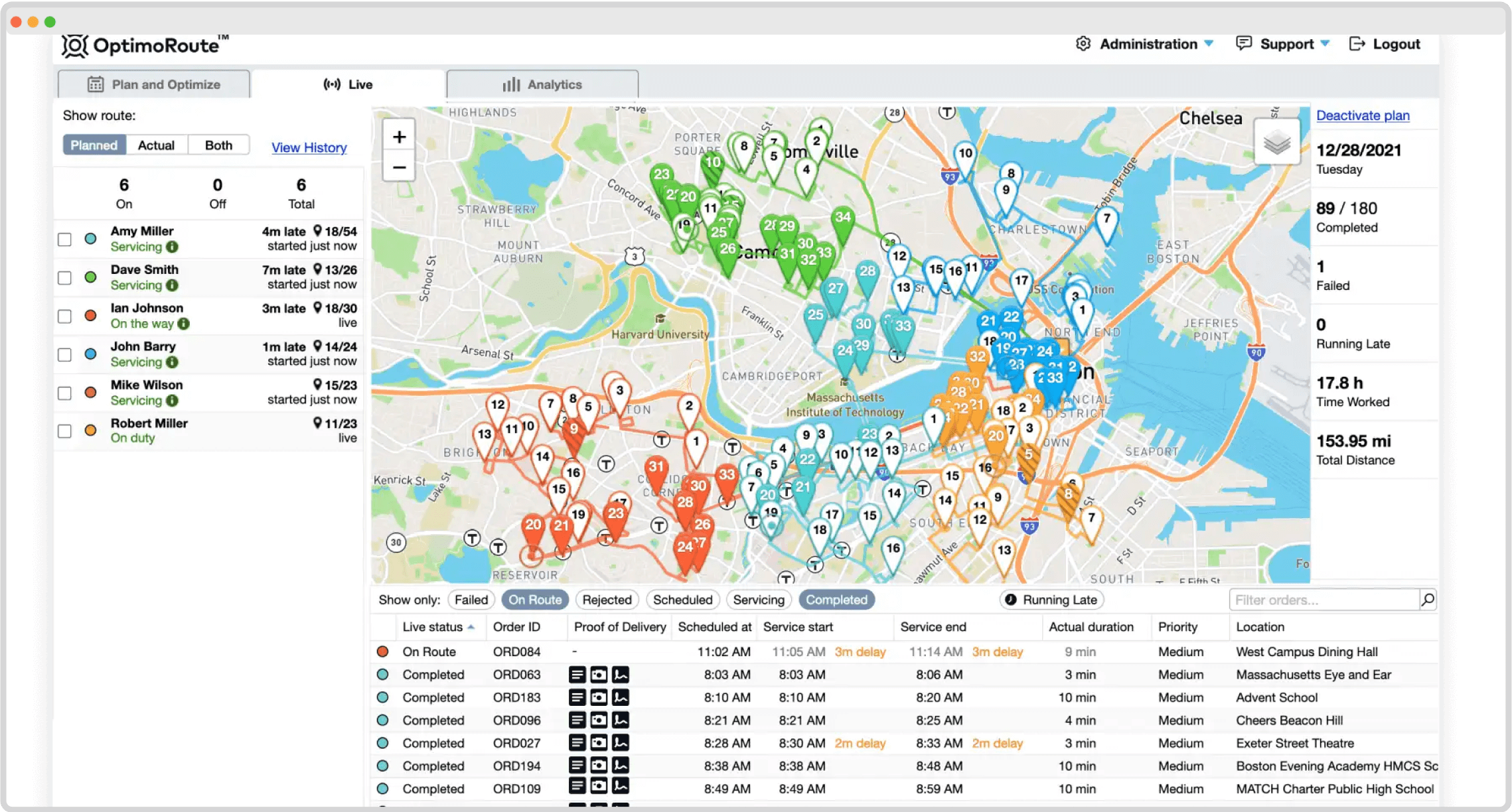
Task: Select Robert Miller's route checkbox
Action: 64,431
